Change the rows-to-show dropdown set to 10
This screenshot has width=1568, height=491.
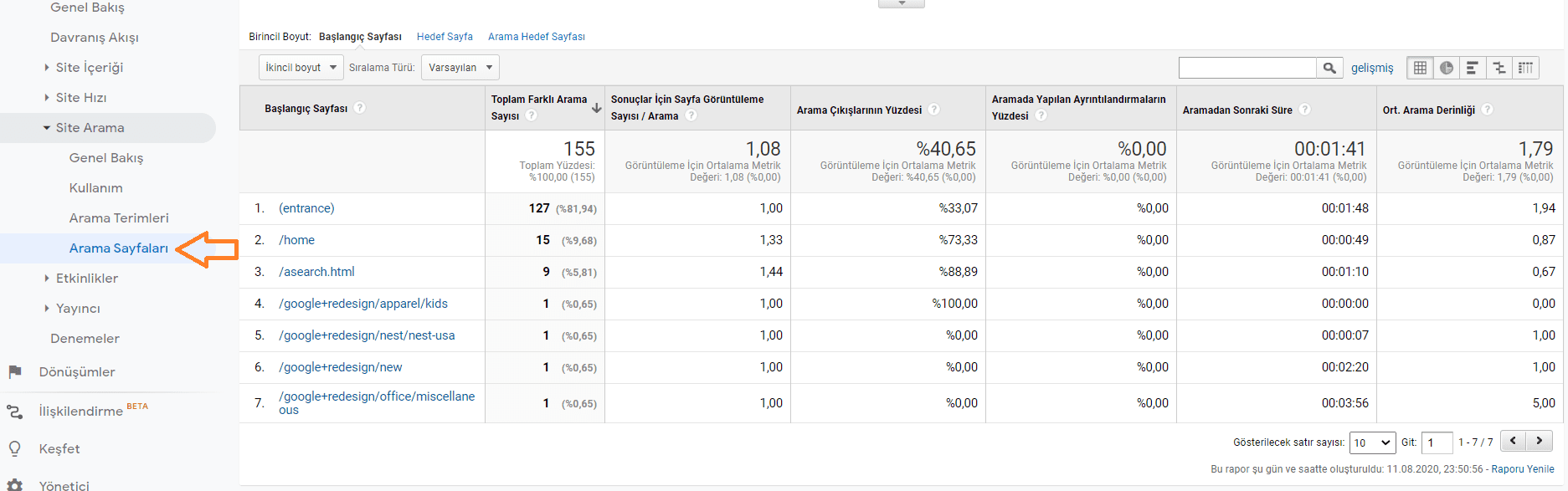click(1372, 442)
